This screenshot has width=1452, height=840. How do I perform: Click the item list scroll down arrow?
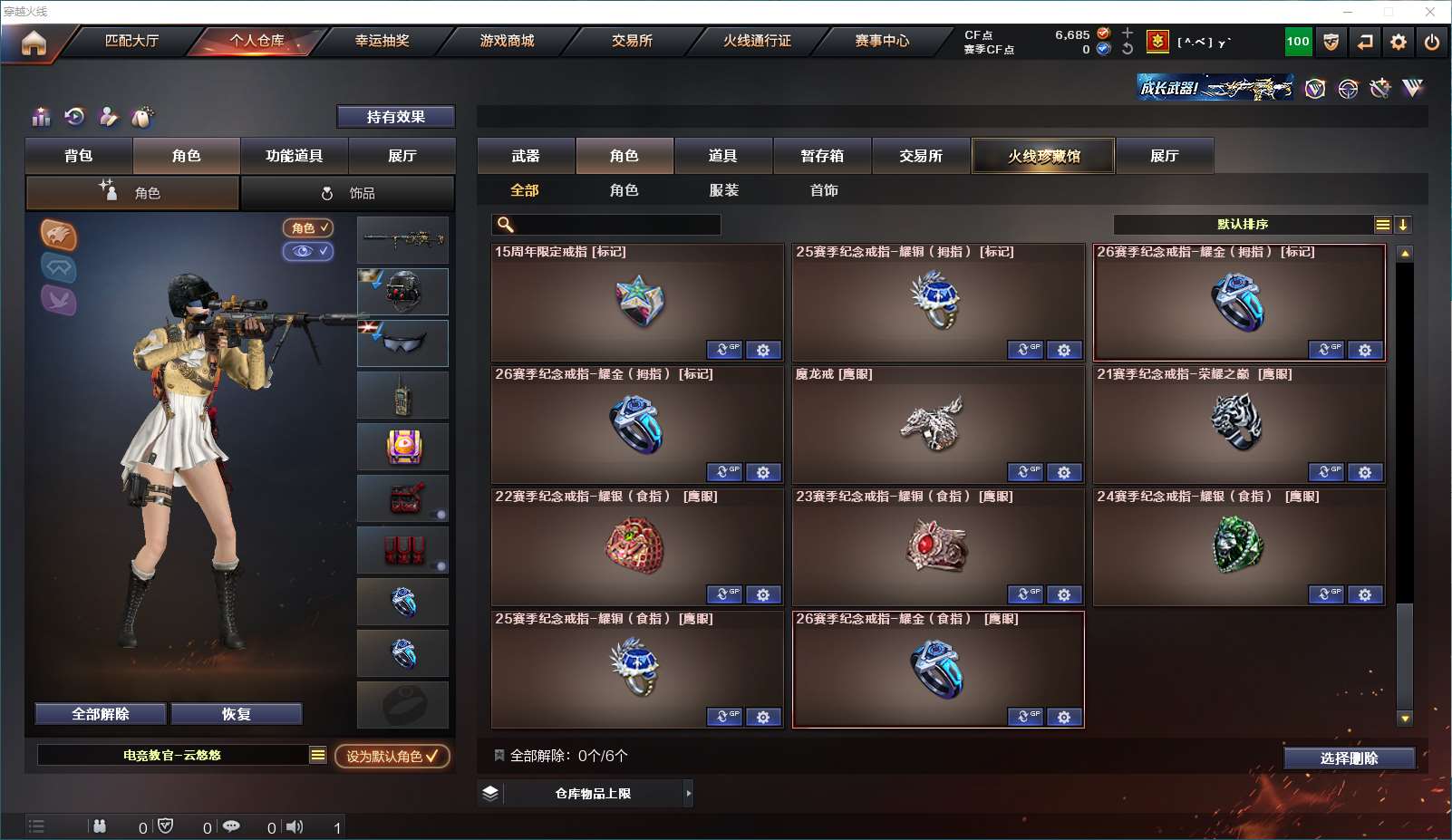click(1405, 719)
